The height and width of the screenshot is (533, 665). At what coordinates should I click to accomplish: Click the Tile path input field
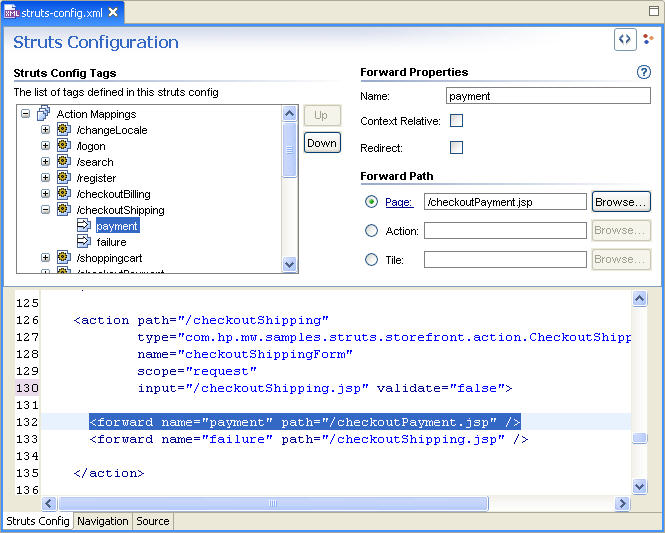tap(505, 260)
